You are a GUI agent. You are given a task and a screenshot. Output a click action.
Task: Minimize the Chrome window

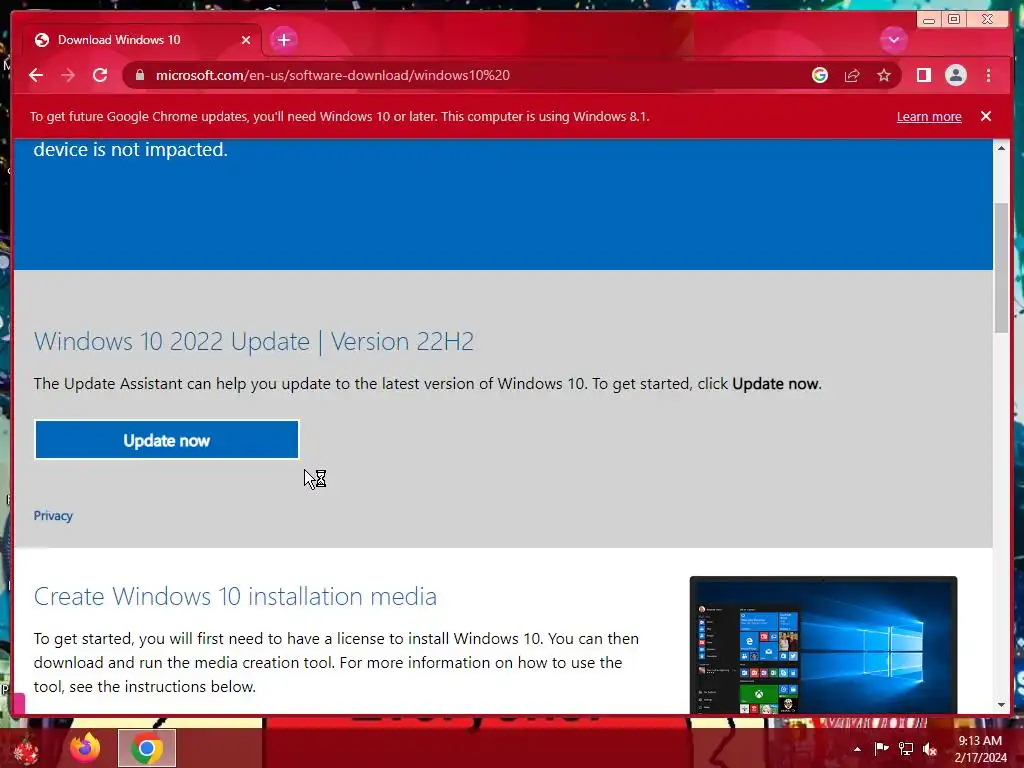click(x=928, y=20)
